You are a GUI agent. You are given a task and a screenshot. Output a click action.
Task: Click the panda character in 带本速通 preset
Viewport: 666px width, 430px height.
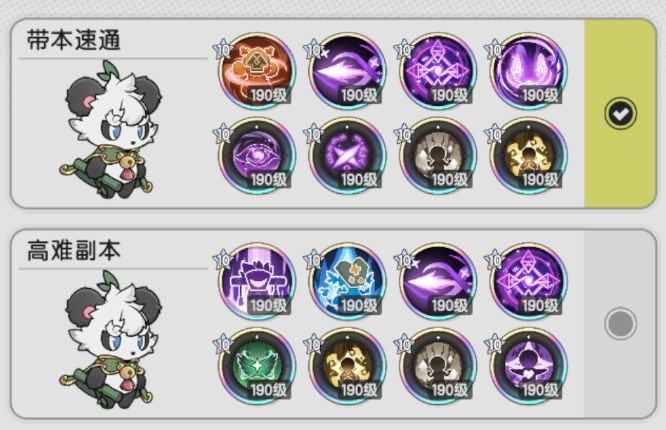pyautogui.click(x=111, y=130)
